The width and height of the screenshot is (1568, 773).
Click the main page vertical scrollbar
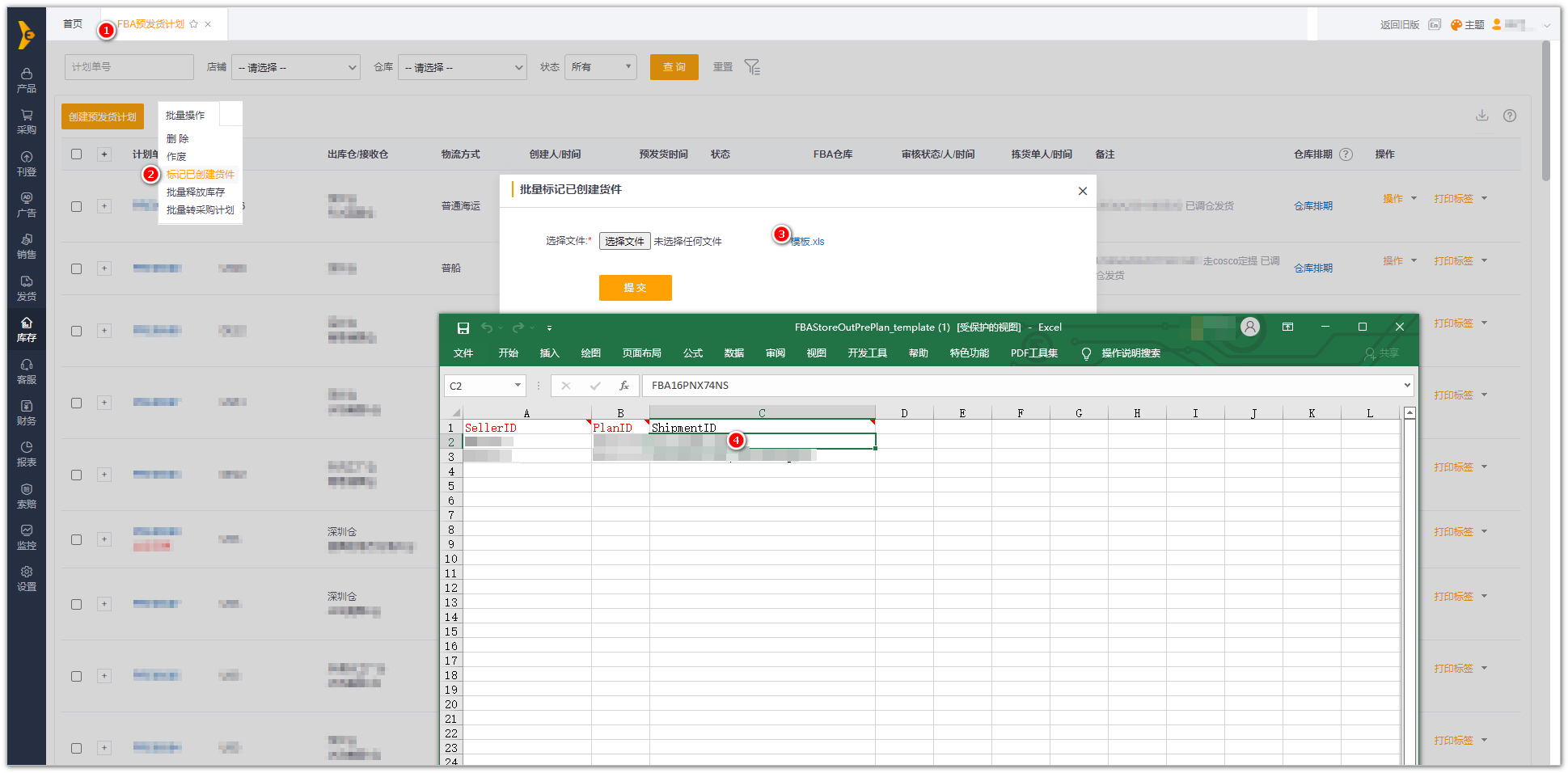click(1545, 111)
